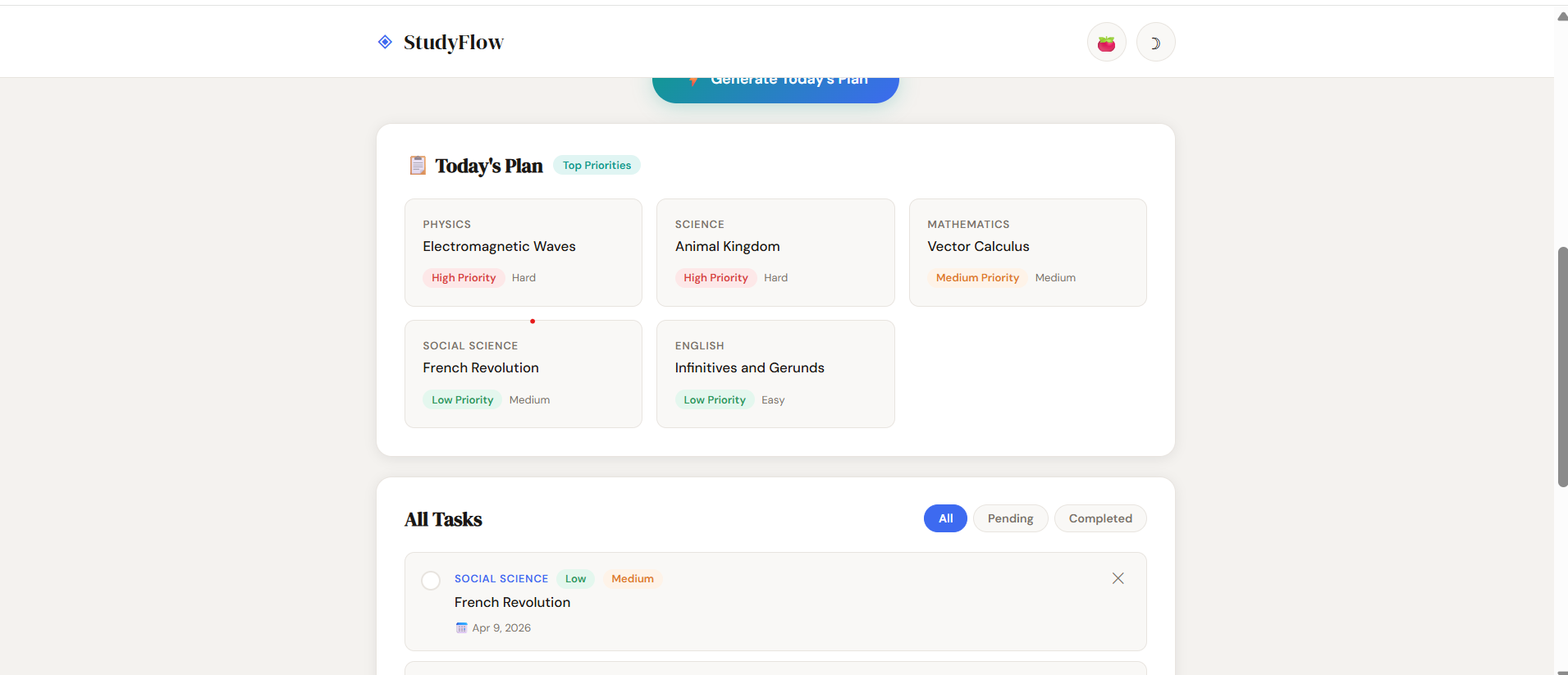Filter tasks by Pending
The width and height of the screenshot is (1568, 675).
click(x=1010, y=518)
